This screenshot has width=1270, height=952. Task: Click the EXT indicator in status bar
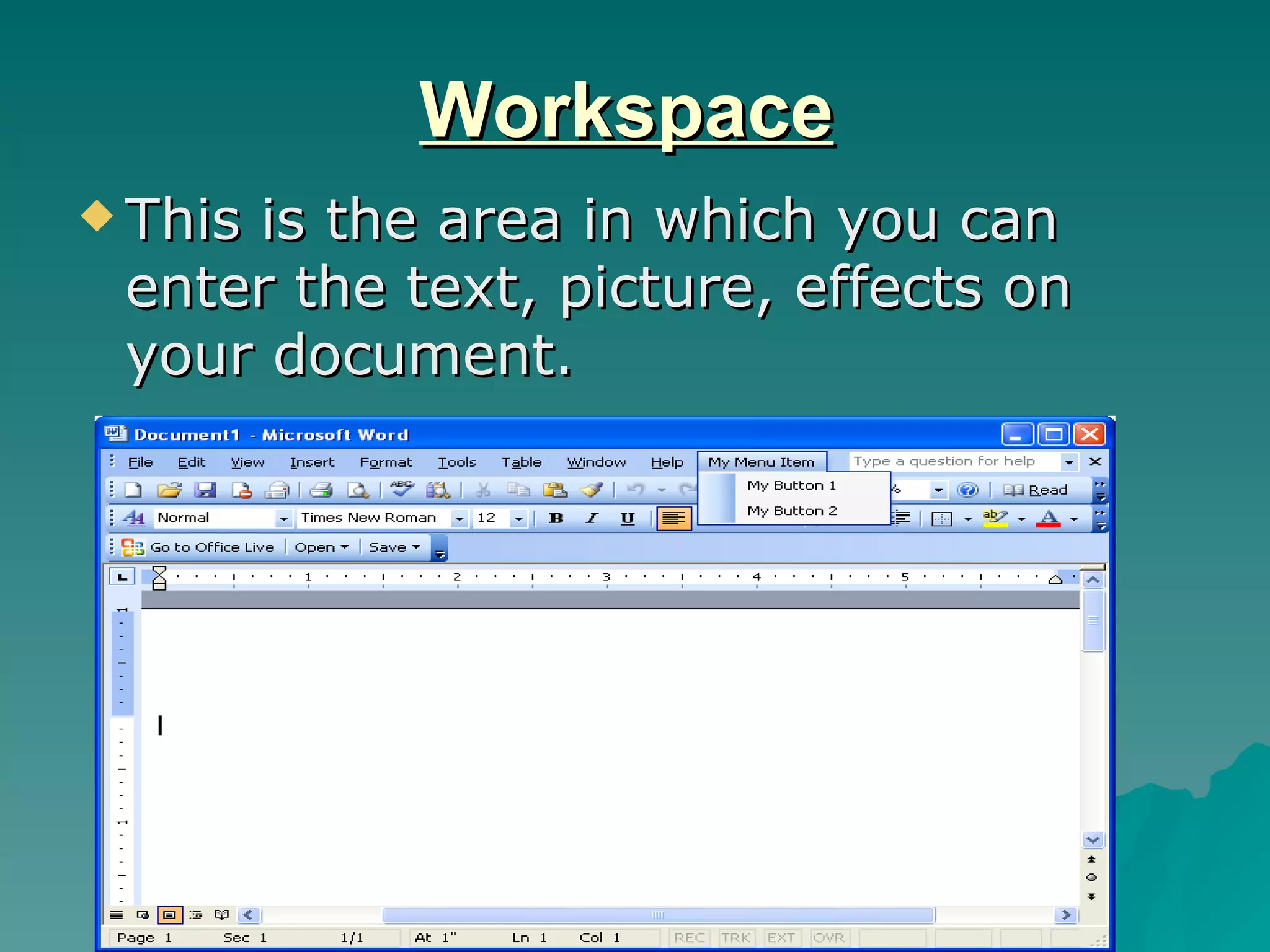(781, 938)
